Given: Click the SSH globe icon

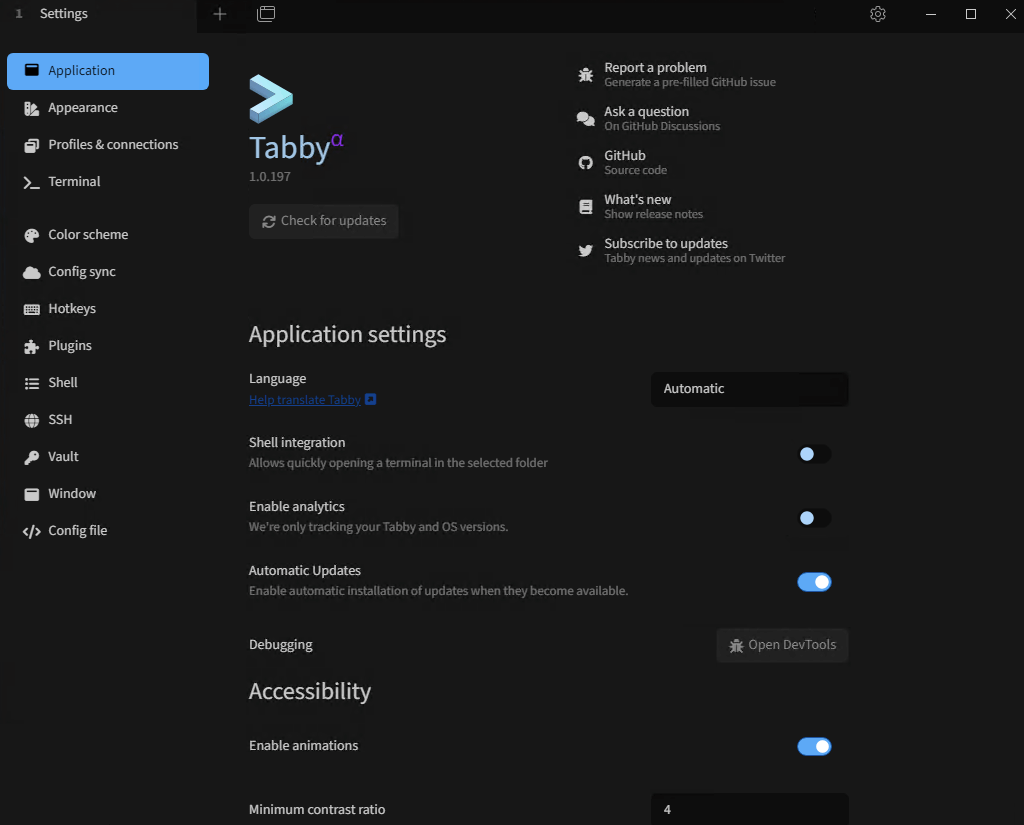Looking at the screenshot, I should (x=31, y=421).
